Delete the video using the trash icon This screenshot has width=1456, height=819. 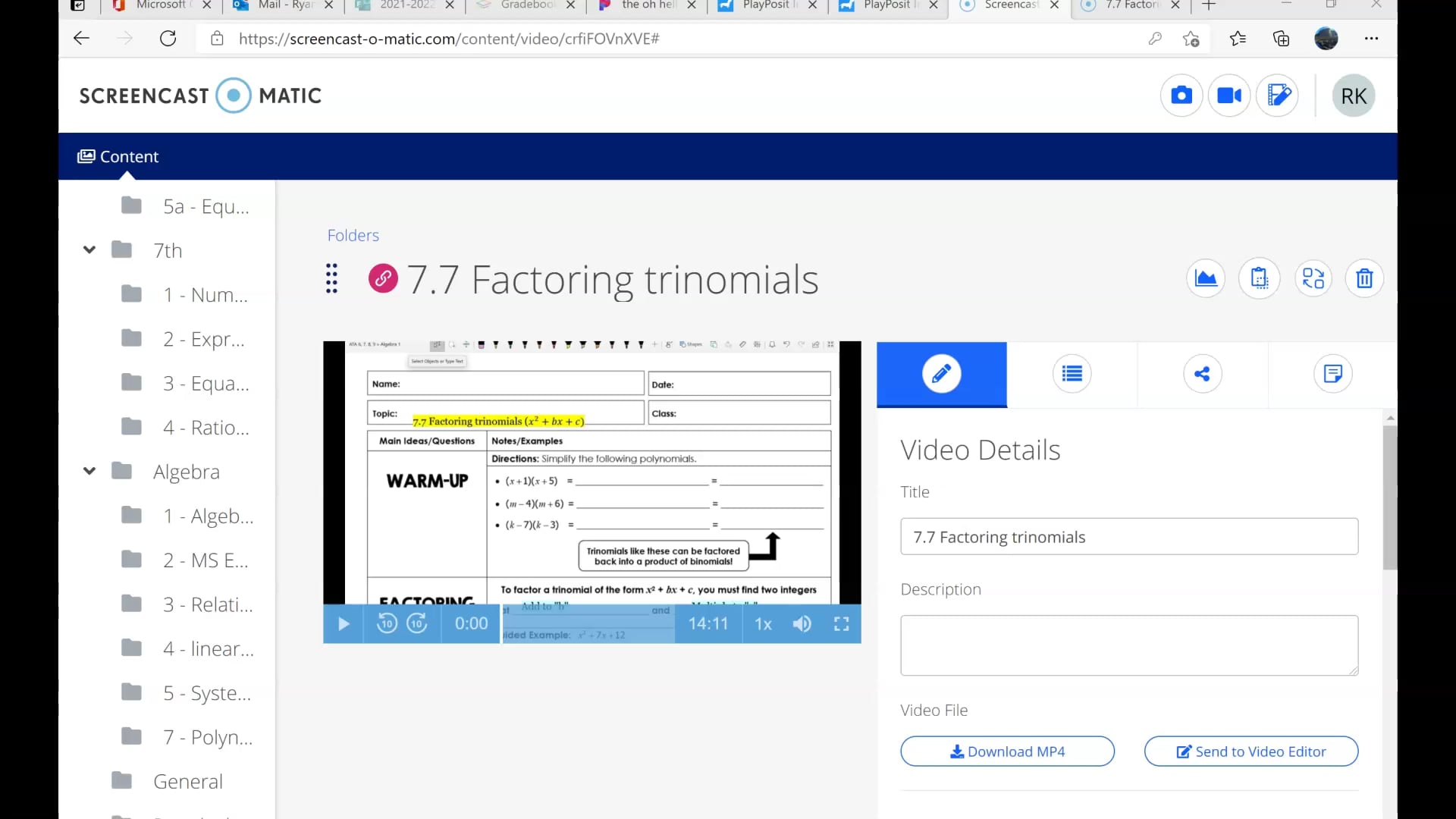tap(1363, 278)
